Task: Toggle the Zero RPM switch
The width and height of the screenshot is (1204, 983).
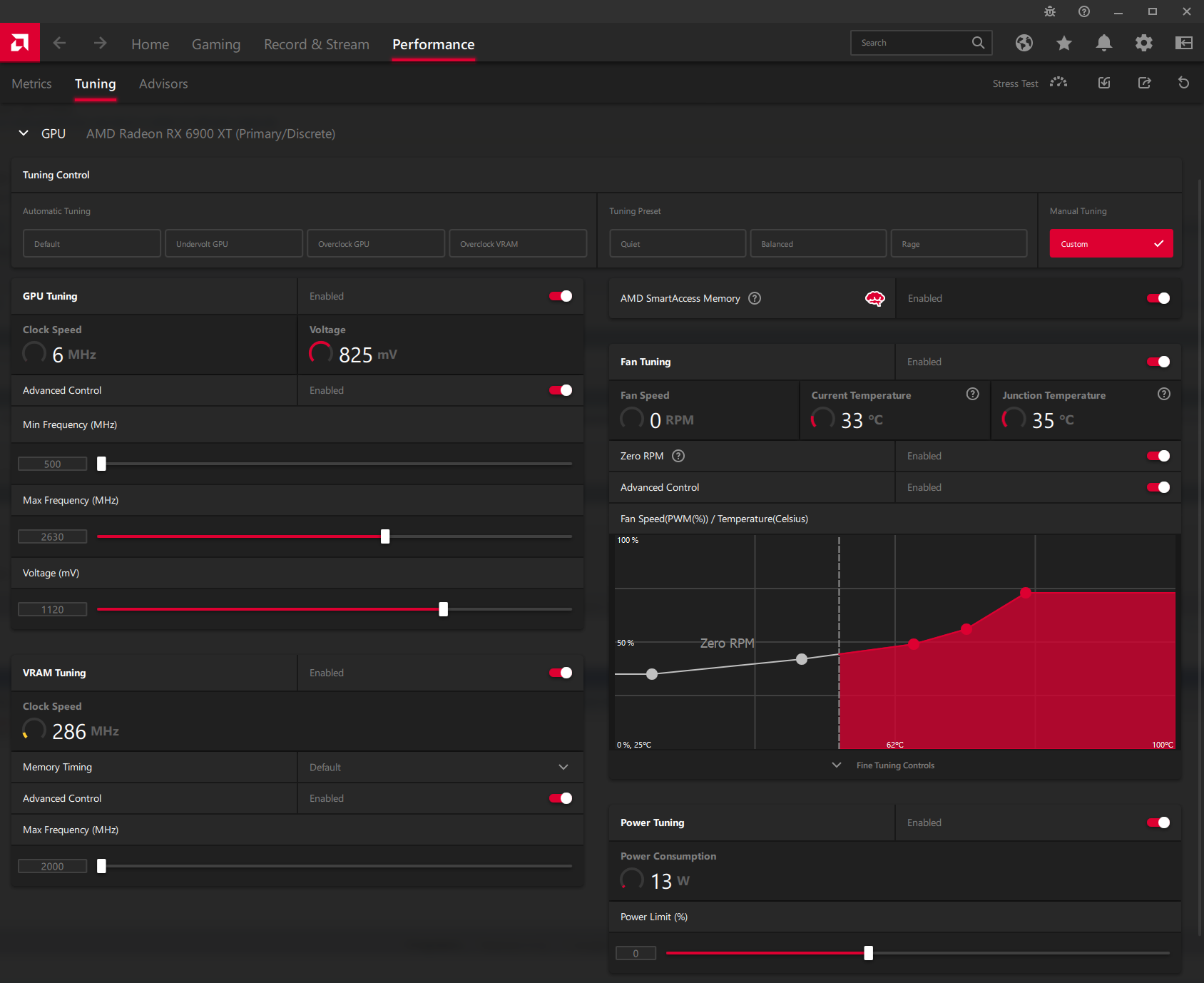Action: pos(1158,456)
